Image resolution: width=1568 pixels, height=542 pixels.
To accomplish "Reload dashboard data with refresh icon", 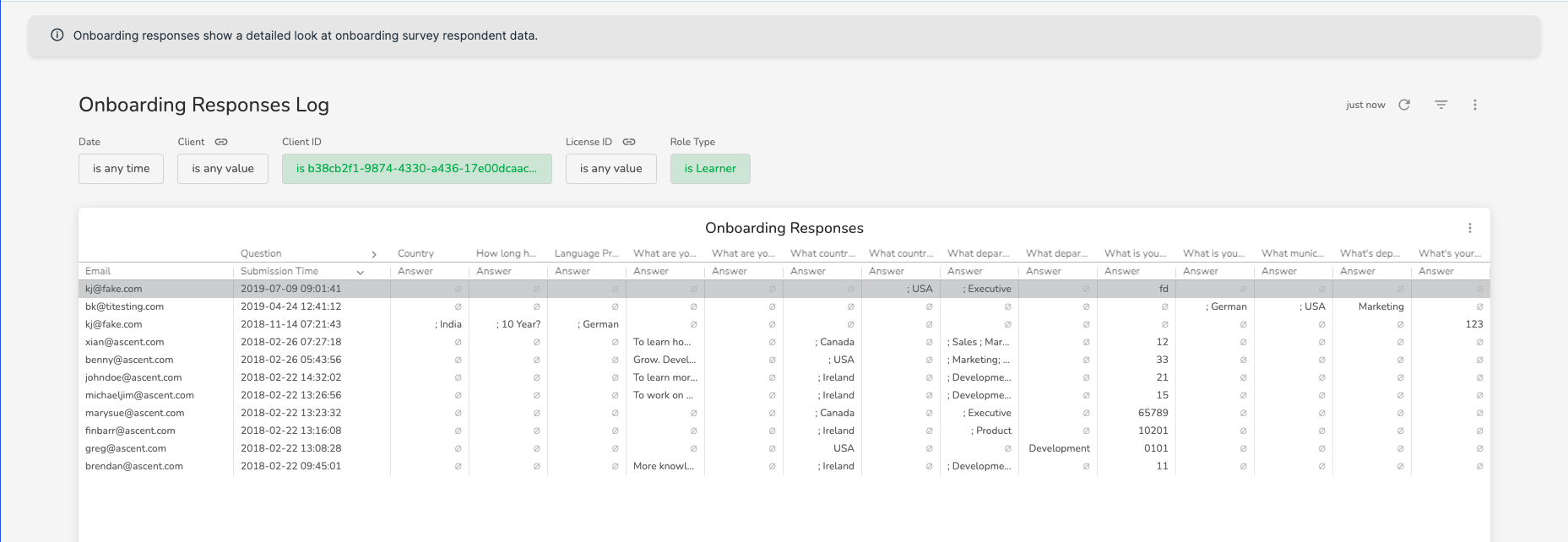I will [1404, 105].
